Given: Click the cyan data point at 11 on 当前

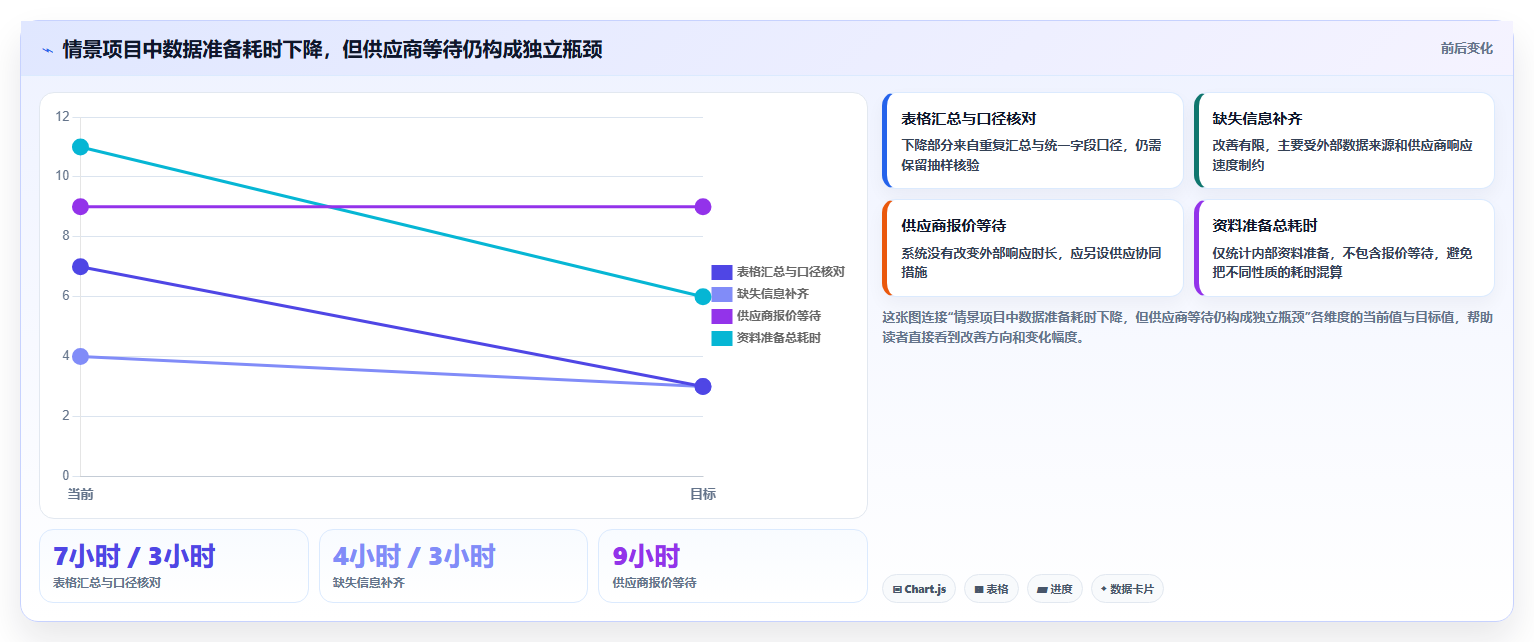Looking at the screenshot, I should [81, 147].
